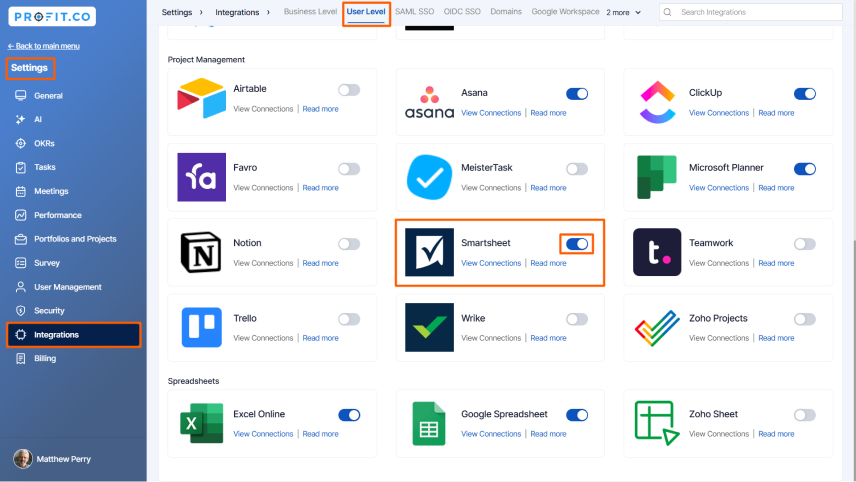
Task: Enable the Favro toggle
Action: coord(349,169)
